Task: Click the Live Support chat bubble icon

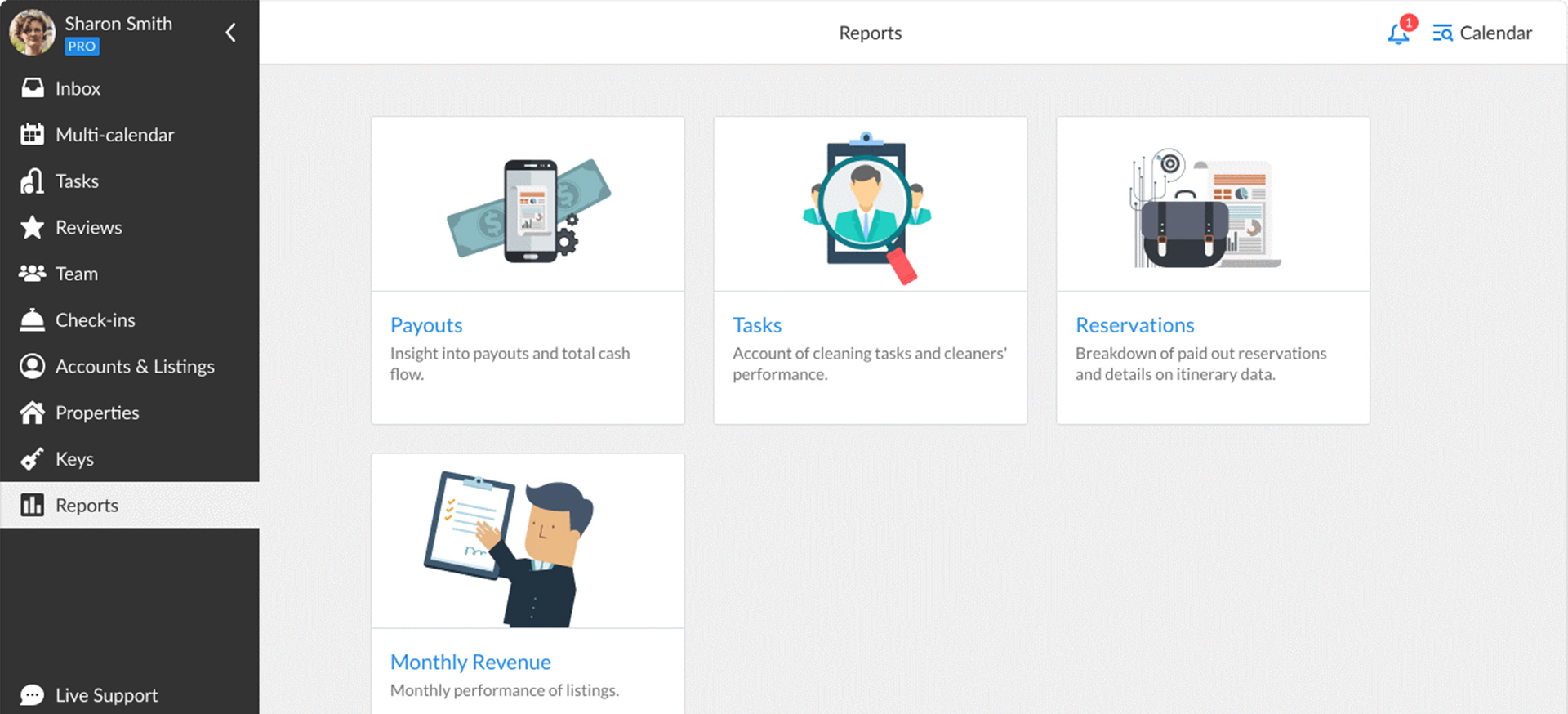Action: click(x=33, y=695)
